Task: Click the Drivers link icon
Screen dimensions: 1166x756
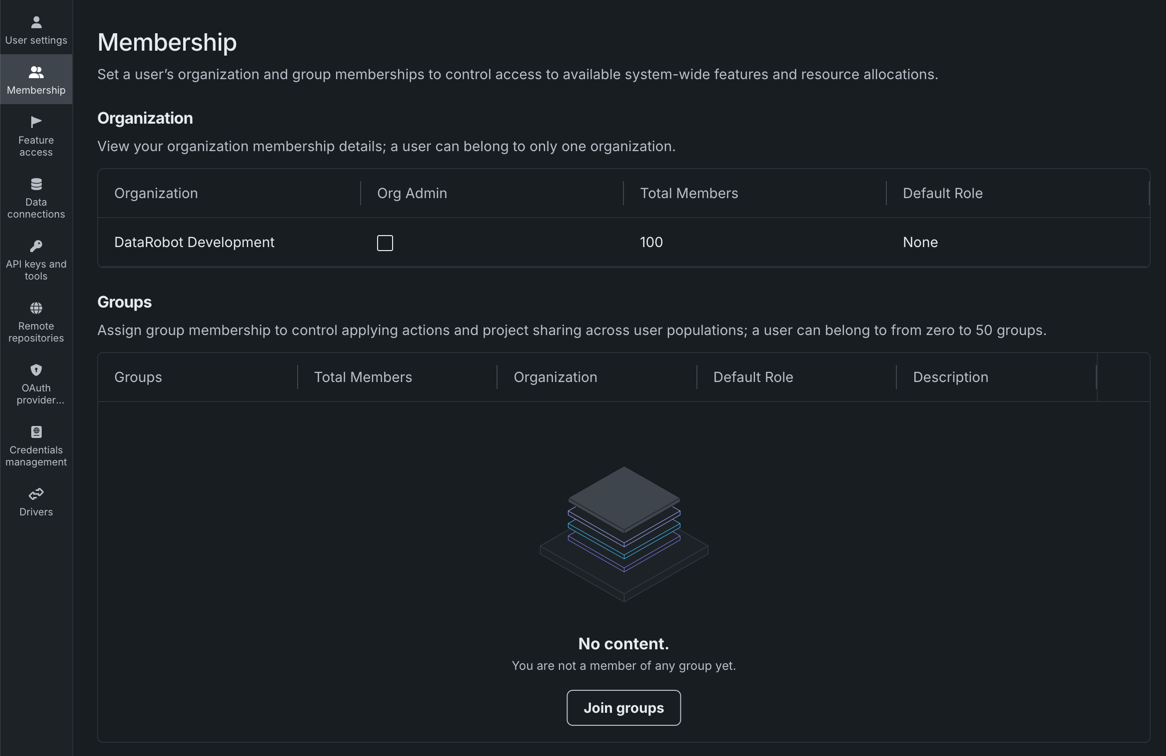Action: click(x=36, y=494)
